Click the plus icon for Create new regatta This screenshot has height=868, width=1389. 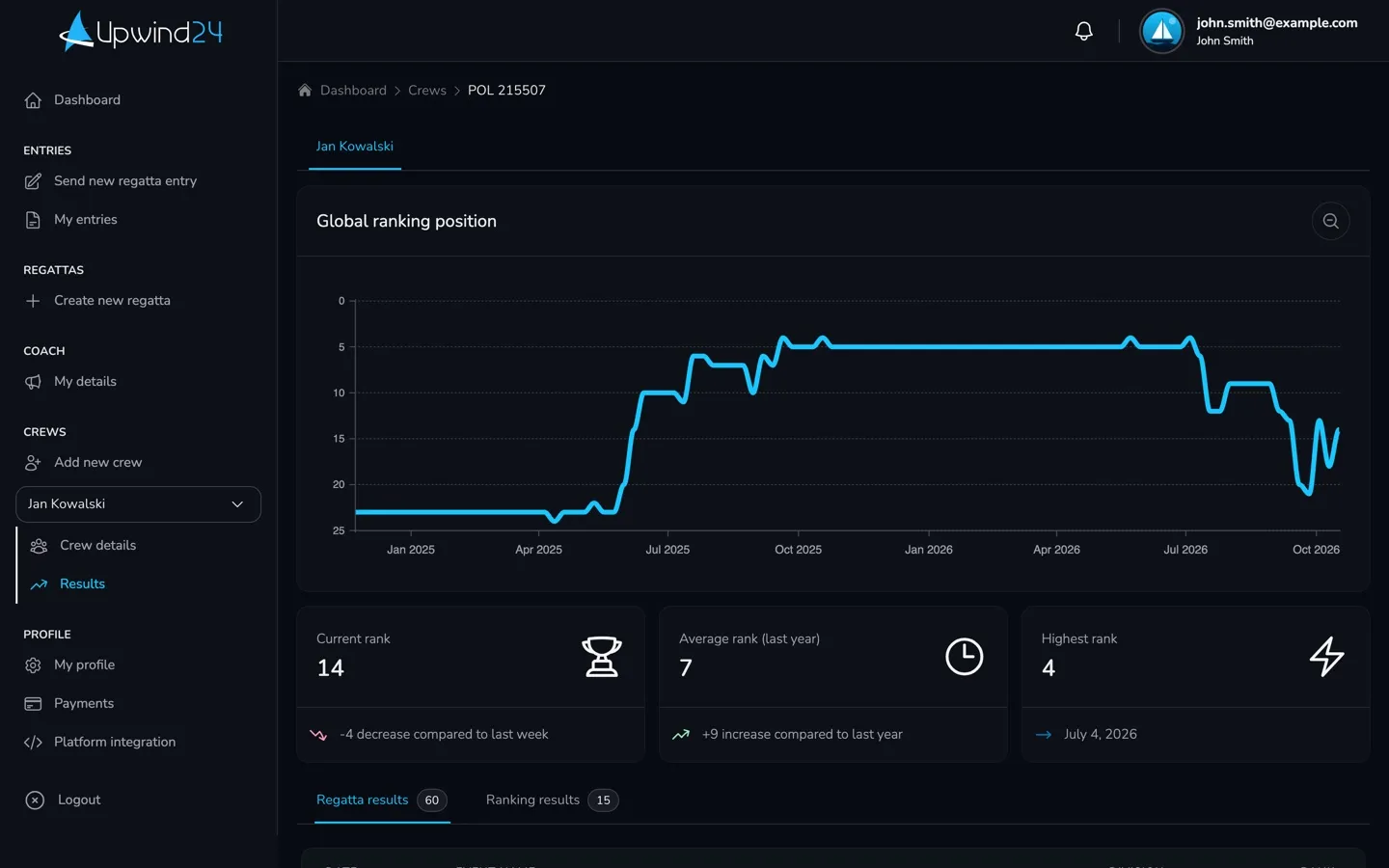click(x=33, y=301)
